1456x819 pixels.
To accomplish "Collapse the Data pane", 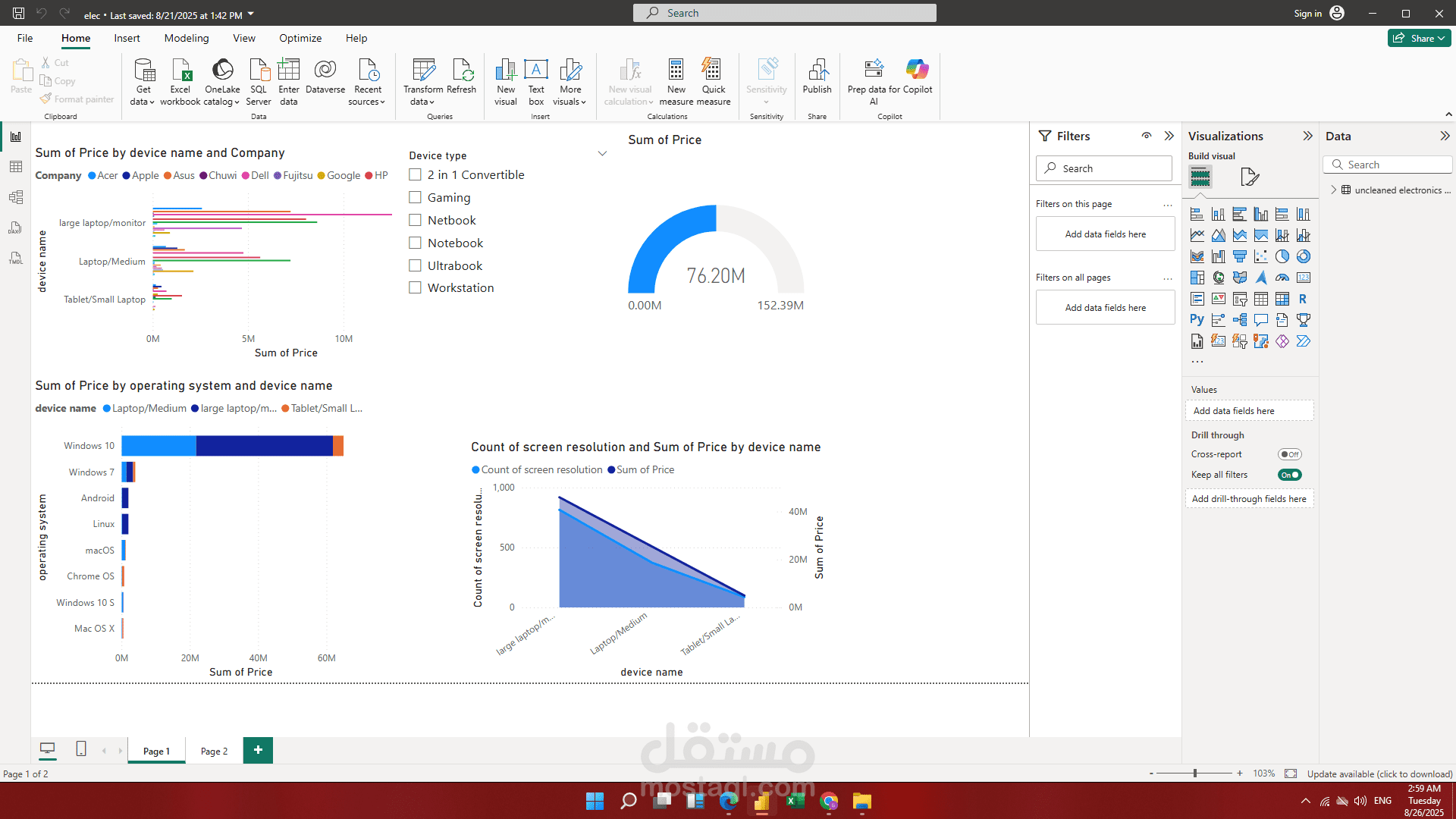I will 1445,136.
